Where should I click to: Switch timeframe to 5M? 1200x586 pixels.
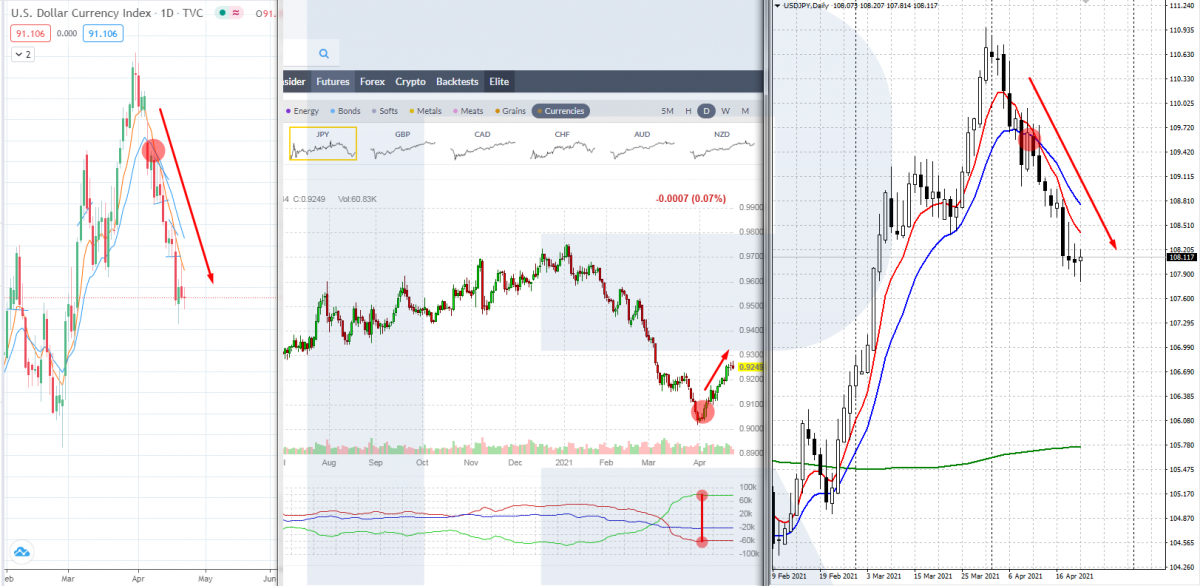(x=667, y=111)
